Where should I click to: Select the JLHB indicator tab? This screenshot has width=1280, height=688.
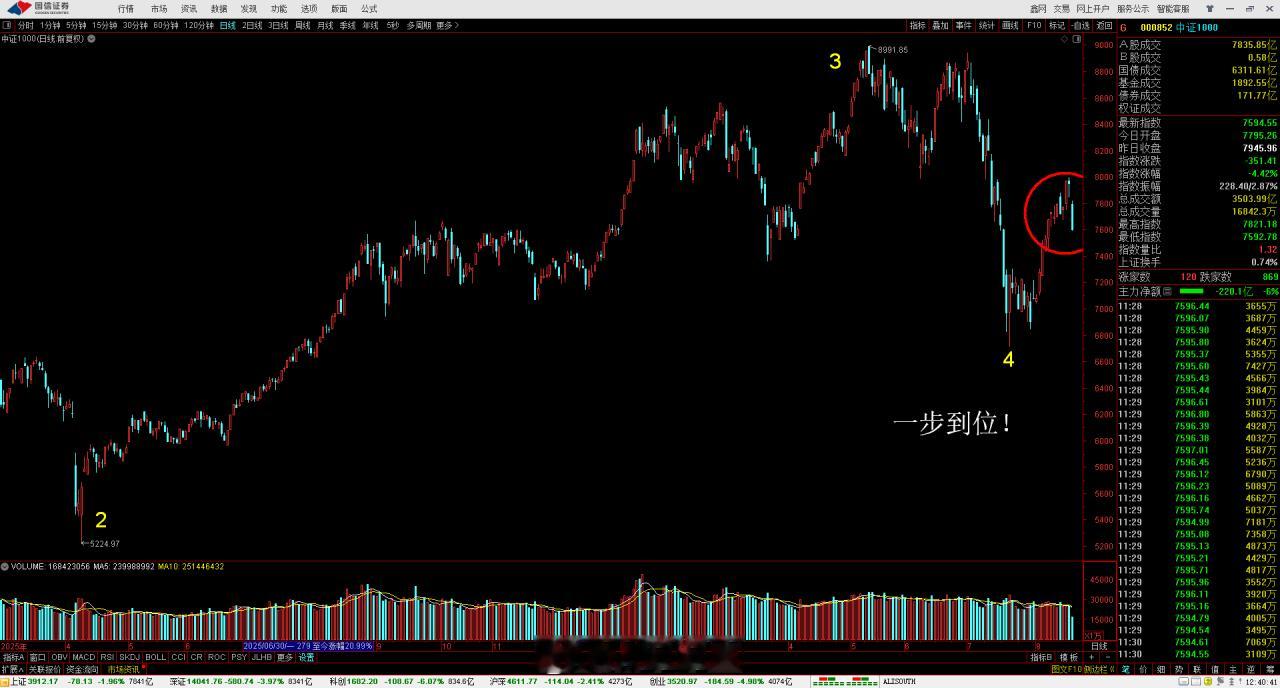pos(262,657)
